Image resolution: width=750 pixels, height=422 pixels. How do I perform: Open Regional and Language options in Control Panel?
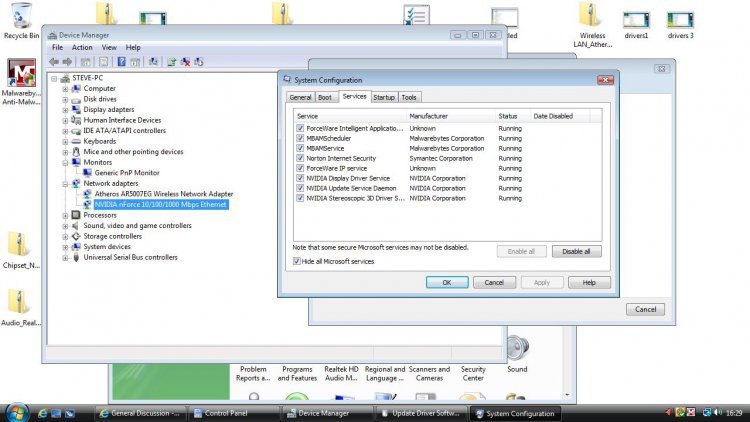tap(385, 373)
